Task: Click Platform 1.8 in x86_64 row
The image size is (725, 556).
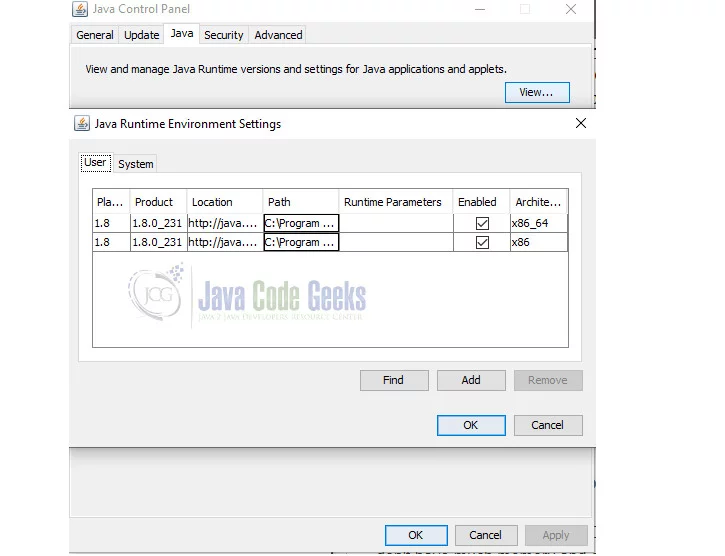Action: click(x=111, y=223)
